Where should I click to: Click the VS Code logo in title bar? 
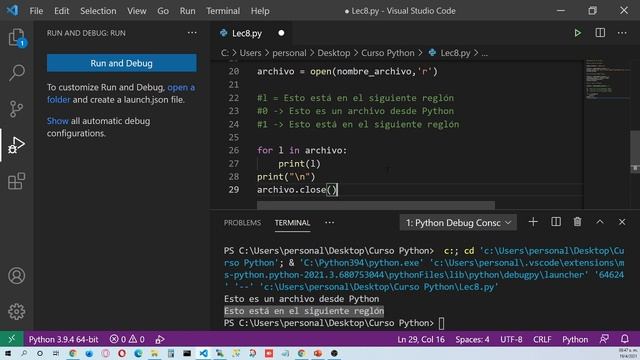pyautogui.click(x=12, y=10)
